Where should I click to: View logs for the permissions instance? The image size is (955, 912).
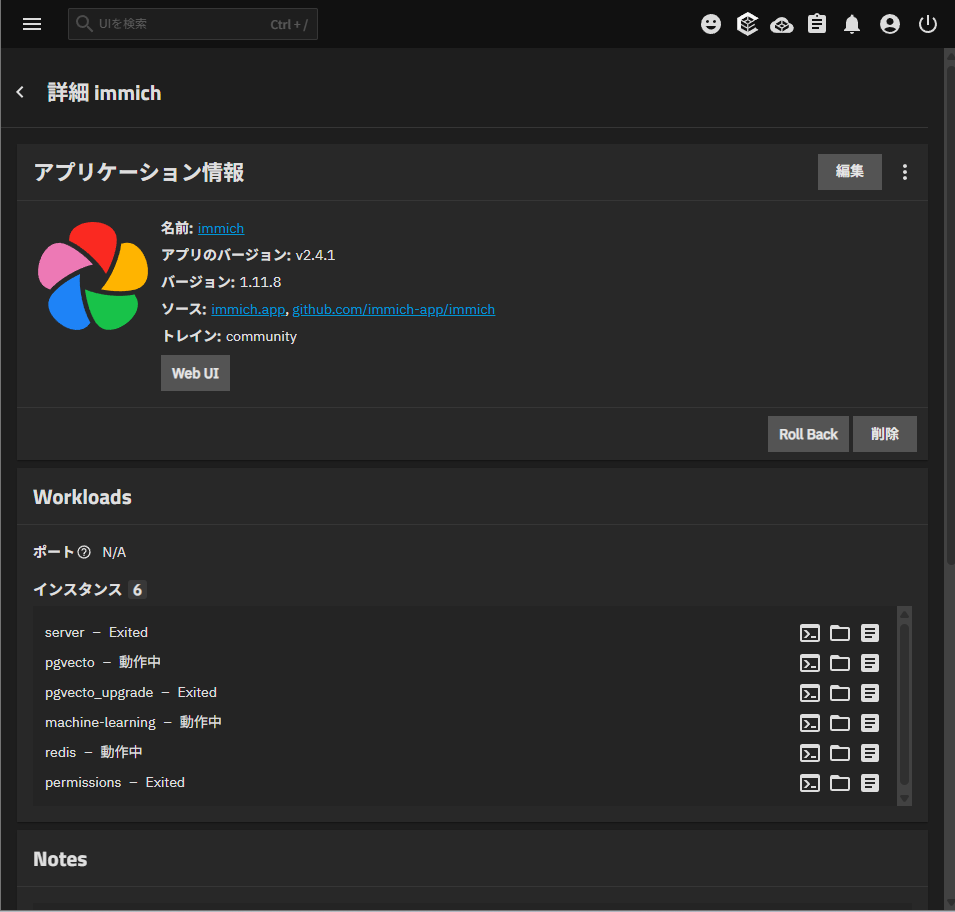[x=870, y=783]
